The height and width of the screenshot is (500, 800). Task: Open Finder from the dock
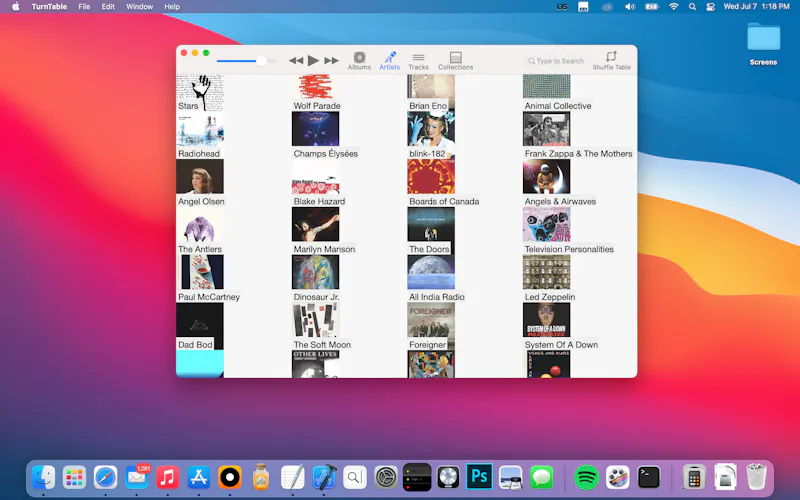pyautogui.click(x=43, y=478)
